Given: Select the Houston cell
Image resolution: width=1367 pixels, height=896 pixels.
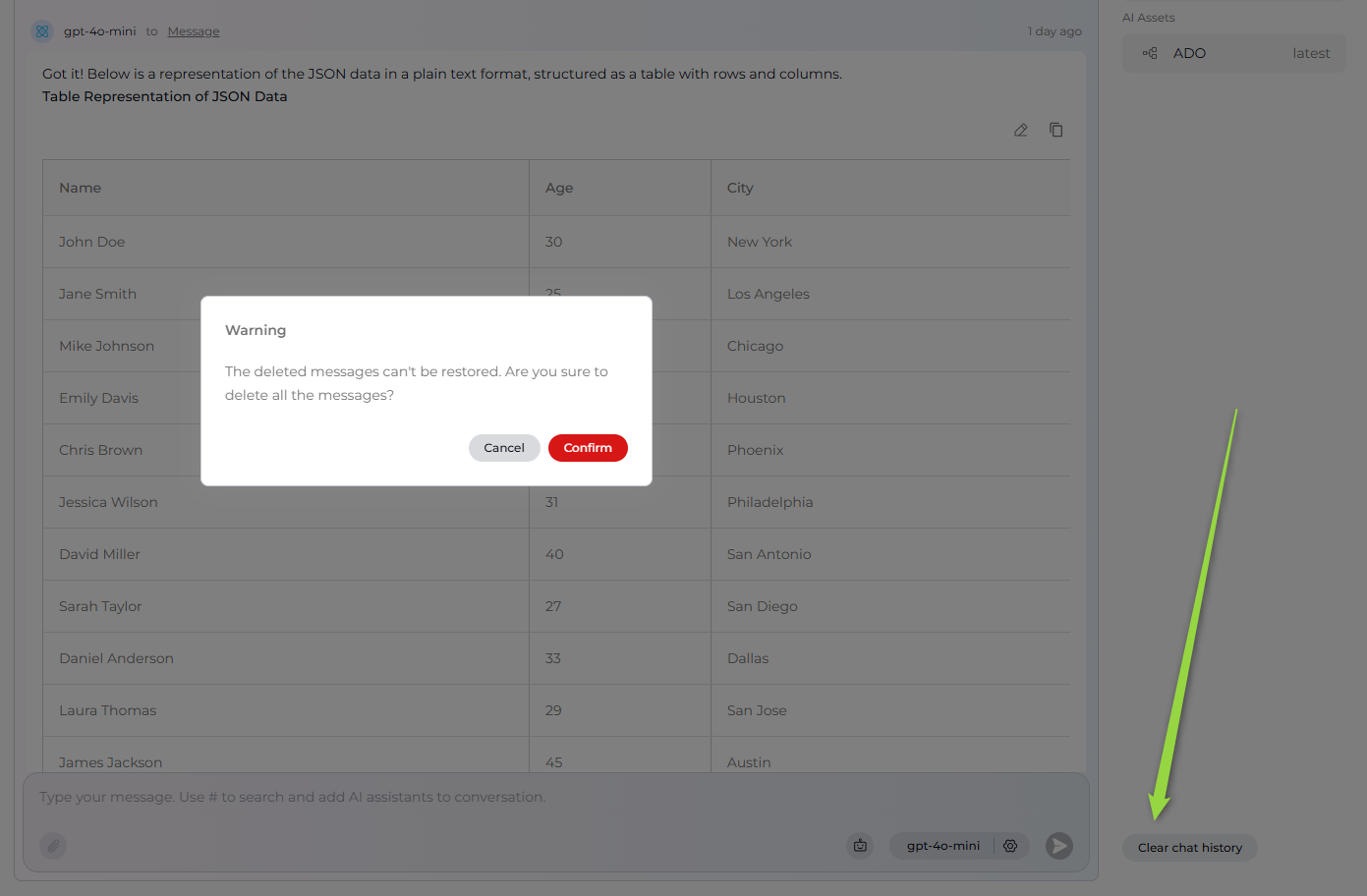Looking at the screenshot, I should coord(890,398).
